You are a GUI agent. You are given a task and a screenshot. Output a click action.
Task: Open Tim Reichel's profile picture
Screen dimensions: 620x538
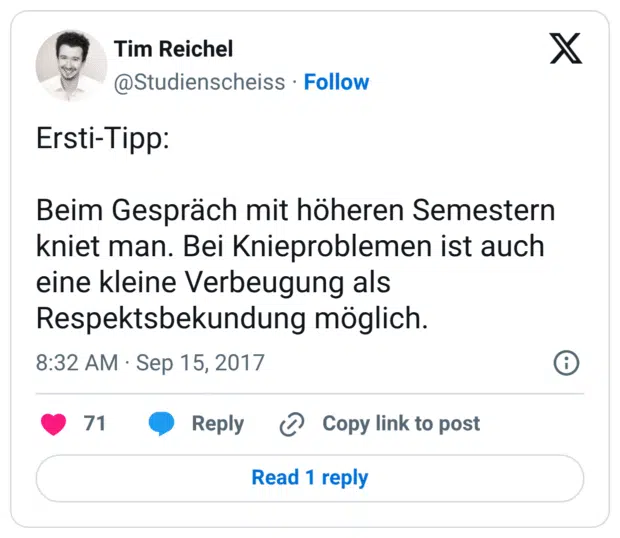pos(71,65)
